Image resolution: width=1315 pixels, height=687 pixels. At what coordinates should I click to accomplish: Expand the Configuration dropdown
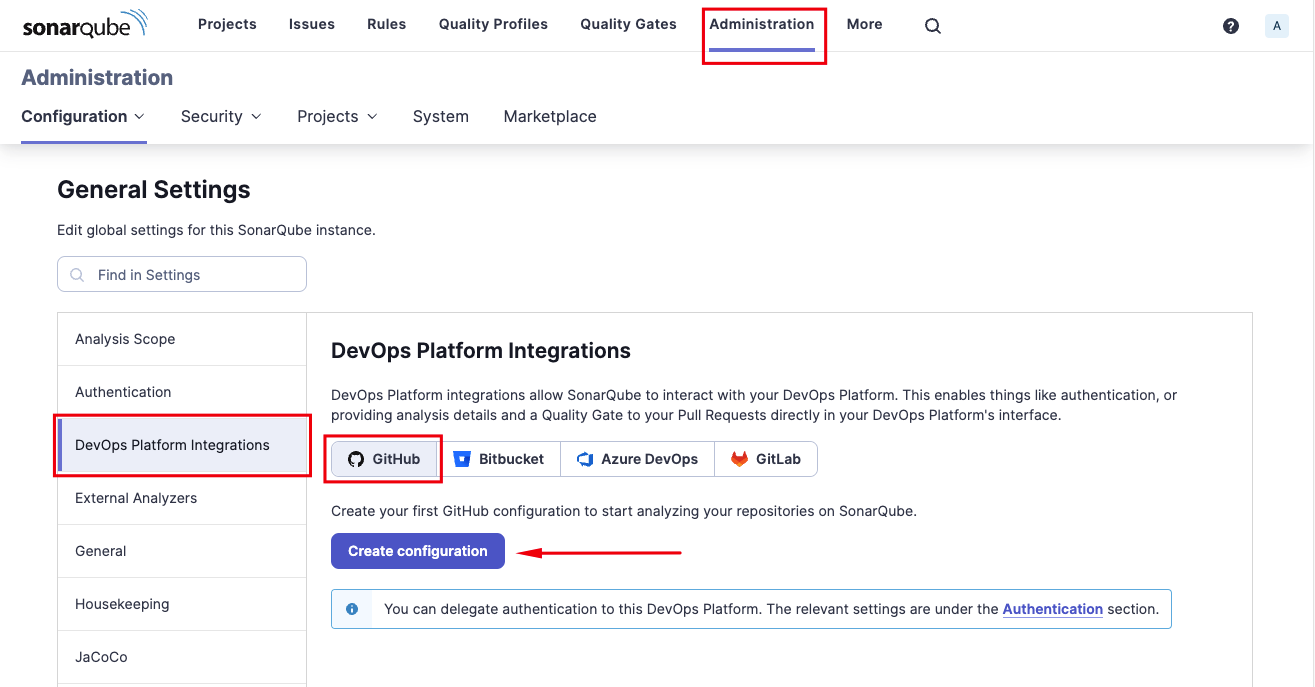point(84,116)
